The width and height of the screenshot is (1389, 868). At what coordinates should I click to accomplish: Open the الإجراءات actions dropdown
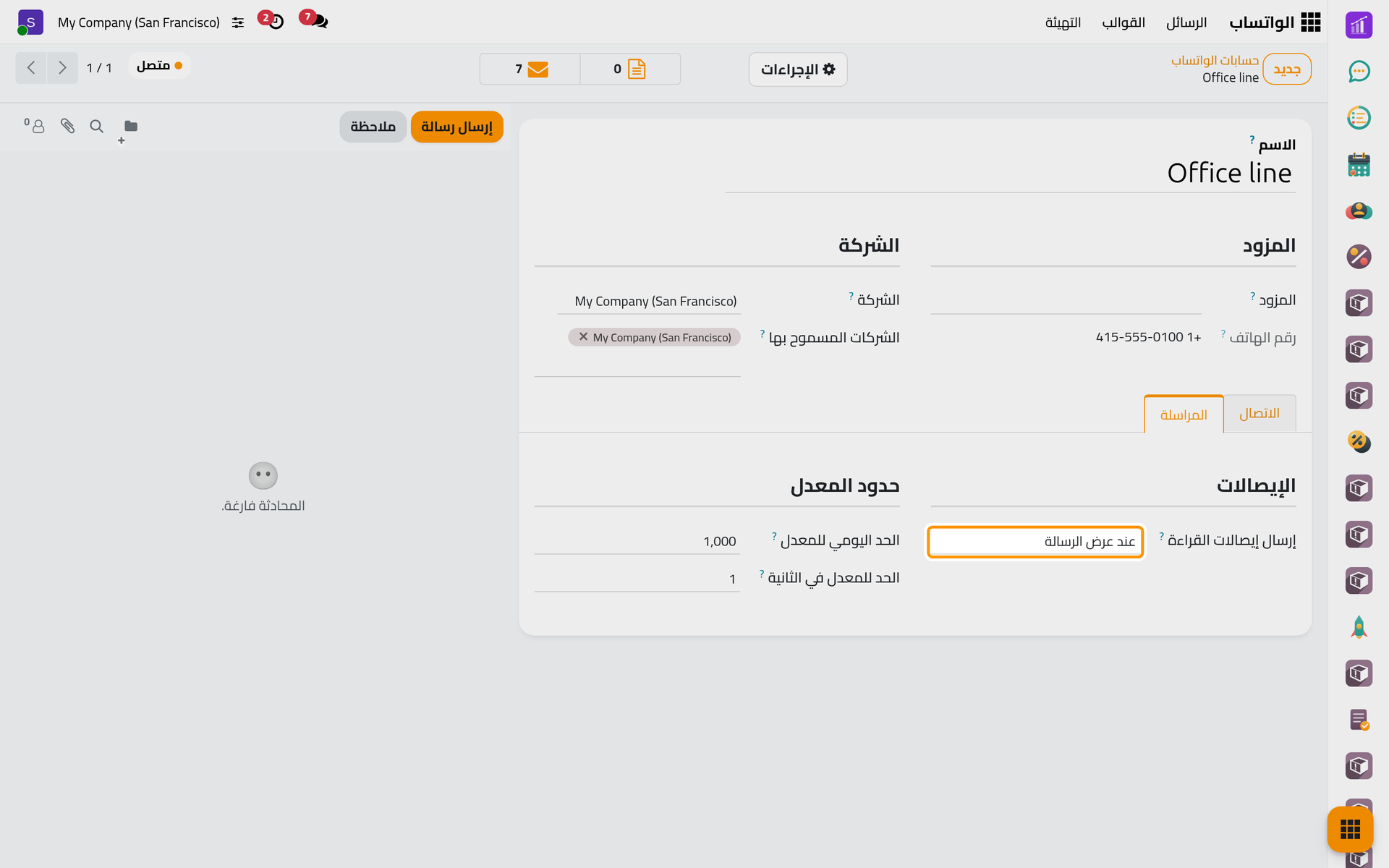[798, 69]
